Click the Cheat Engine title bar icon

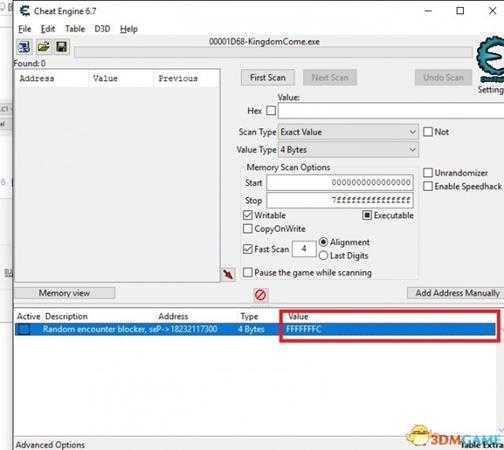pyautogui.click(x=24, y=11)
